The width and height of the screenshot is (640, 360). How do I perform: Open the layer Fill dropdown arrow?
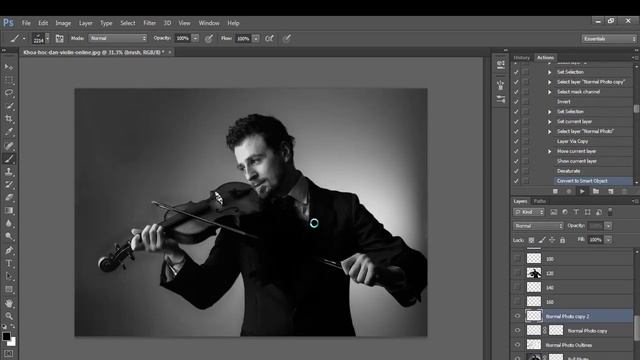click(x=609, y=240)
